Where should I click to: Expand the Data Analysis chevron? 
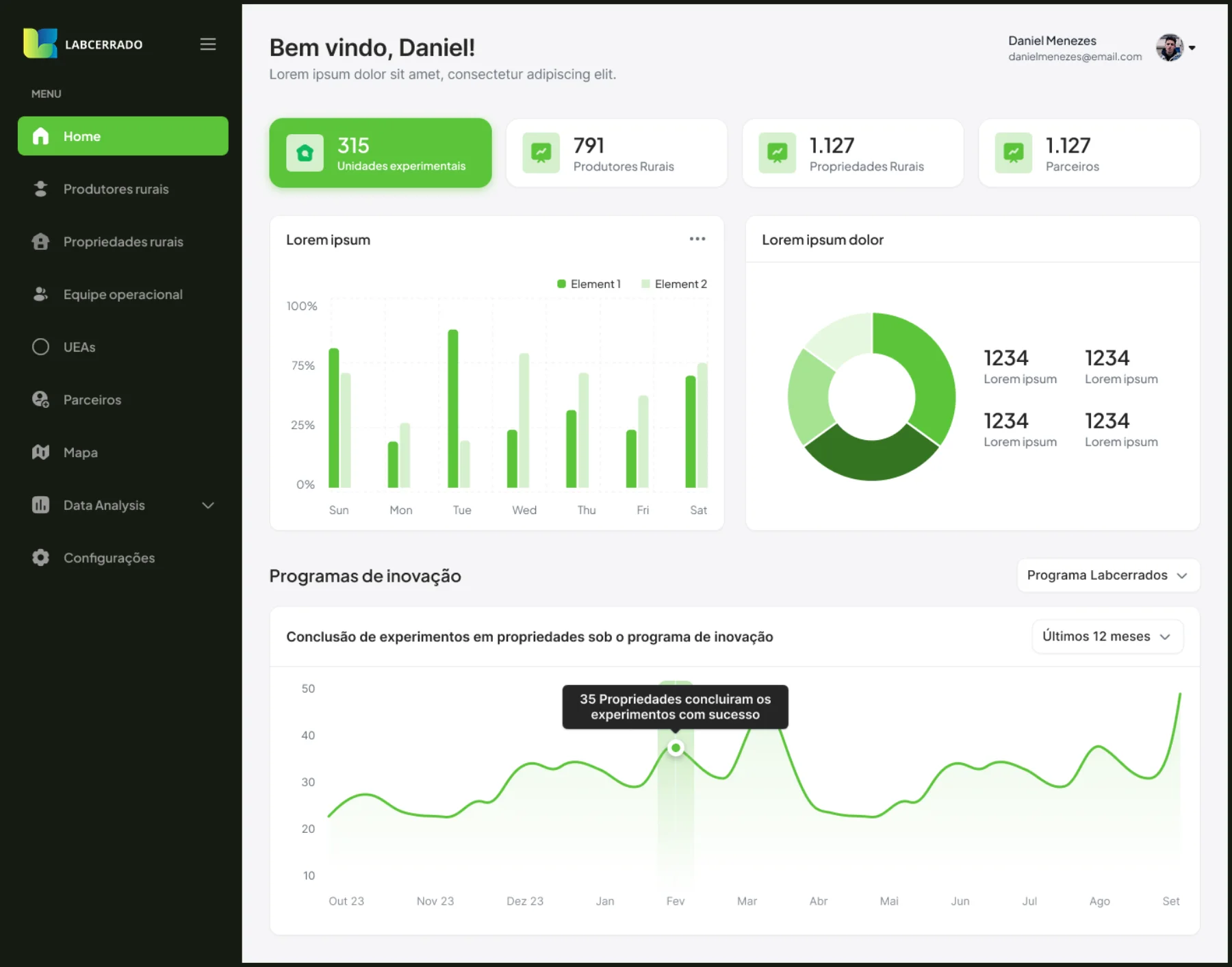[208, 506]
